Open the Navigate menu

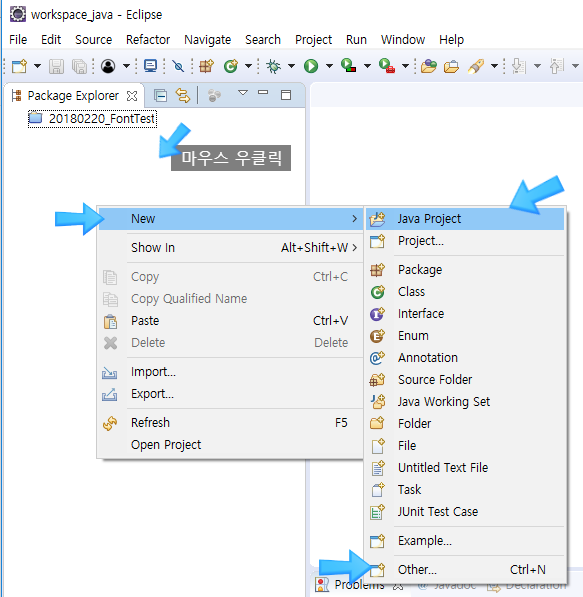point(208,40)
